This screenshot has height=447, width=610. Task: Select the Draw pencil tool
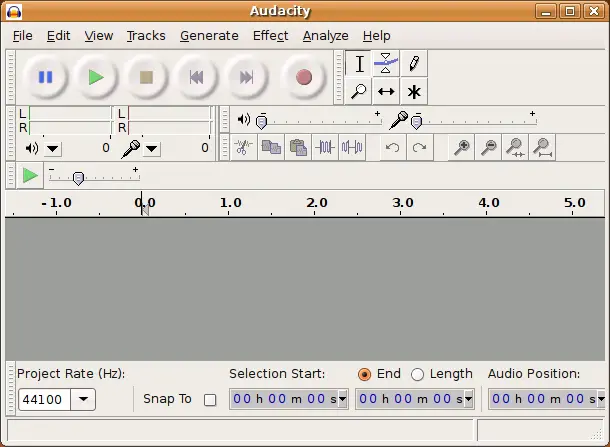coord(413,64)
